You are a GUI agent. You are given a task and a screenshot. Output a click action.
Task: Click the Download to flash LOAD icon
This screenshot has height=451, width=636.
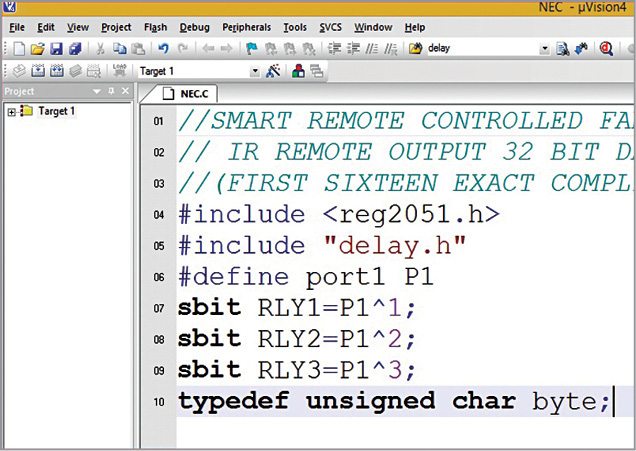[x=119, y=71]
